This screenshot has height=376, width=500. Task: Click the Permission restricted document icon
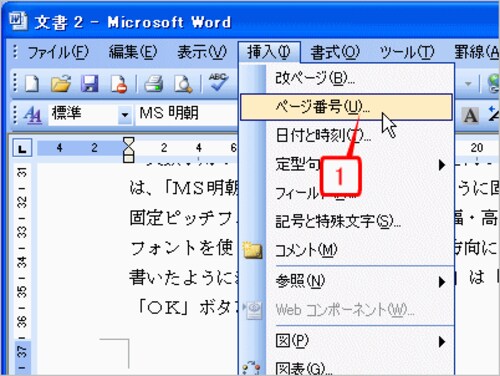(x=119, y=84)
